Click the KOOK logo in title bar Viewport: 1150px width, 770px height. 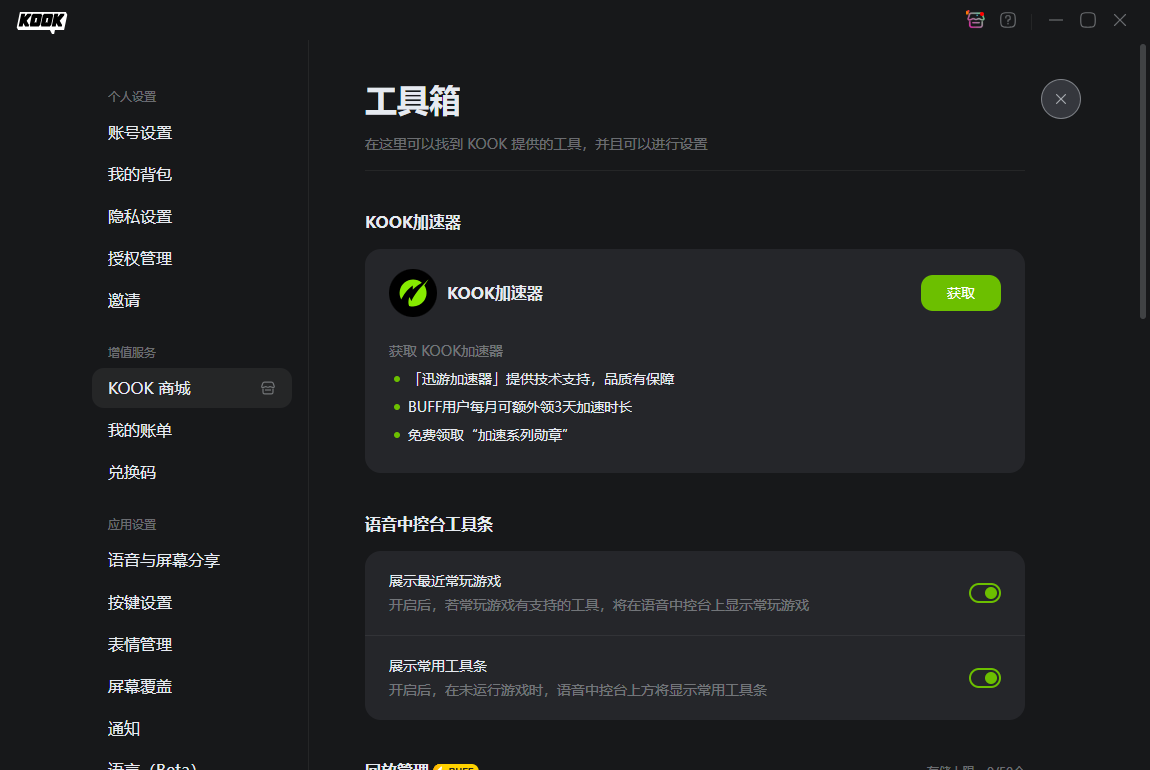pyautogui.click(x=42, y=22)
